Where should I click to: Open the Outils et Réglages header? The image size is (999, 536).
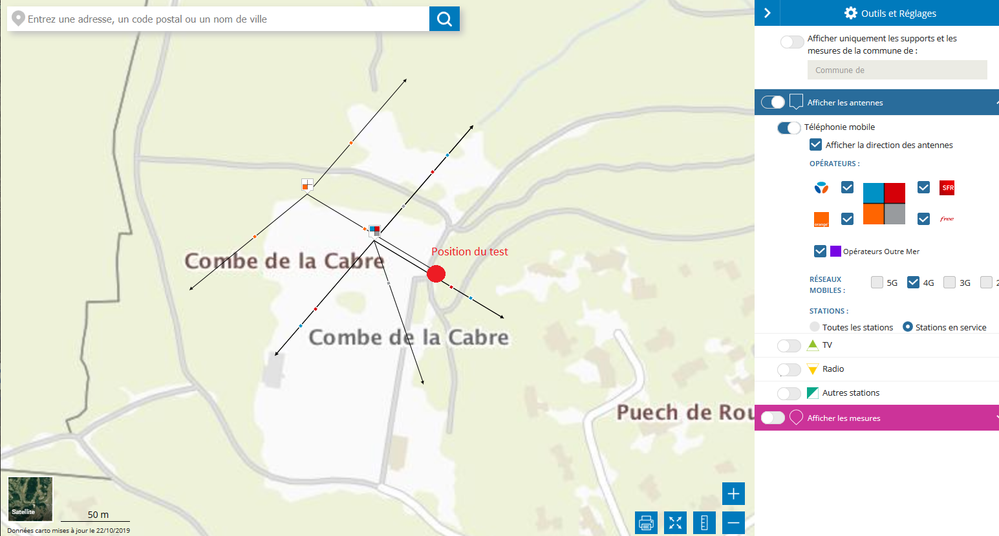[x=889, y=13]
